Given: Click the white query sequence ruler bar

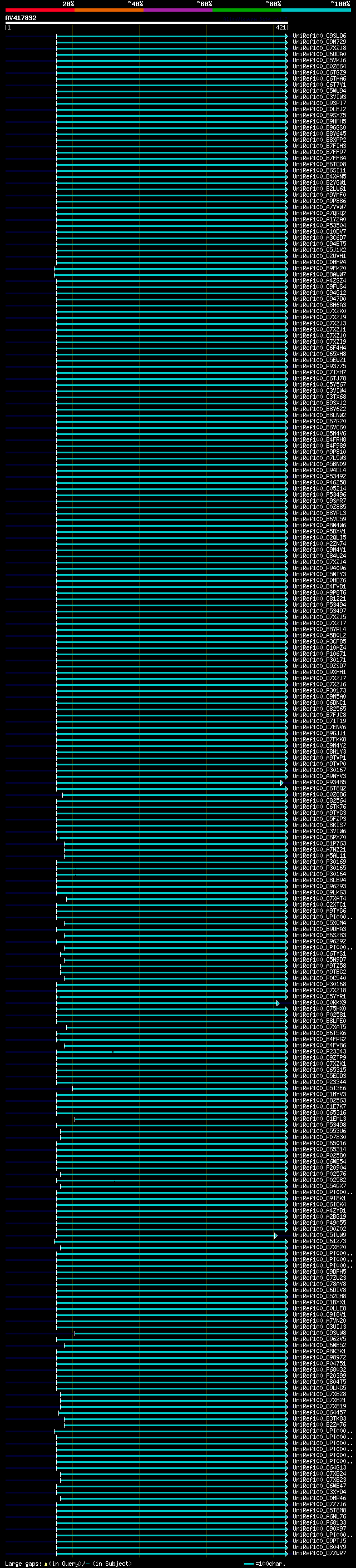Looking at the screenshot, I should [x=147, y=23].
